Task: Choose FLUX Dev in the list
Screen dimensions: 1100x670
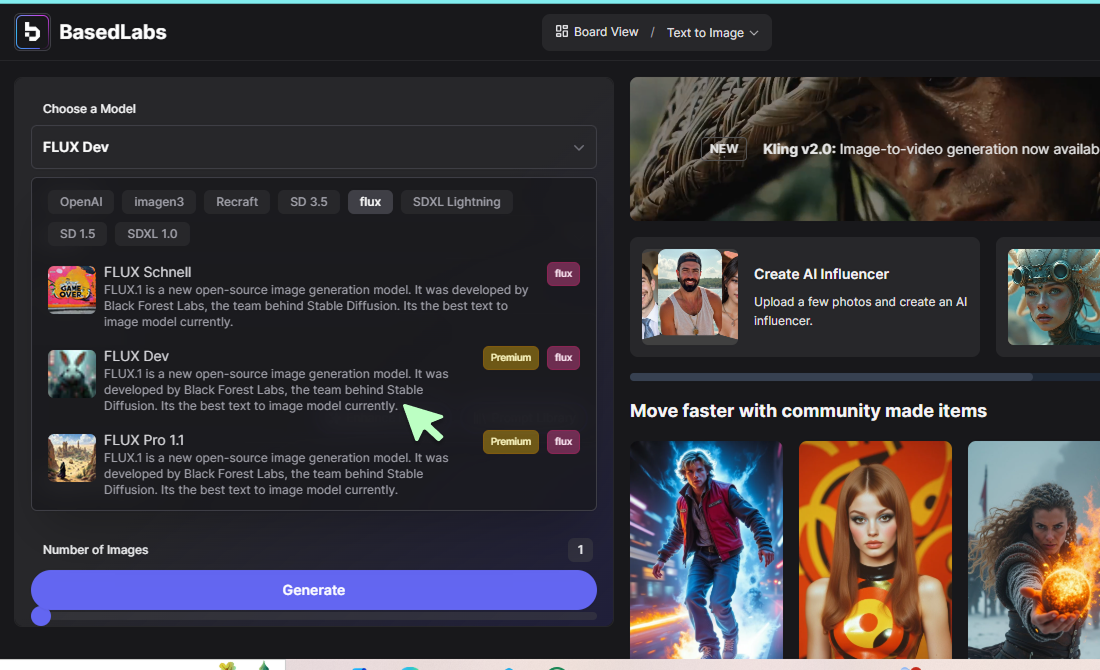Action: pyautogui.click(x=136, y=356)
